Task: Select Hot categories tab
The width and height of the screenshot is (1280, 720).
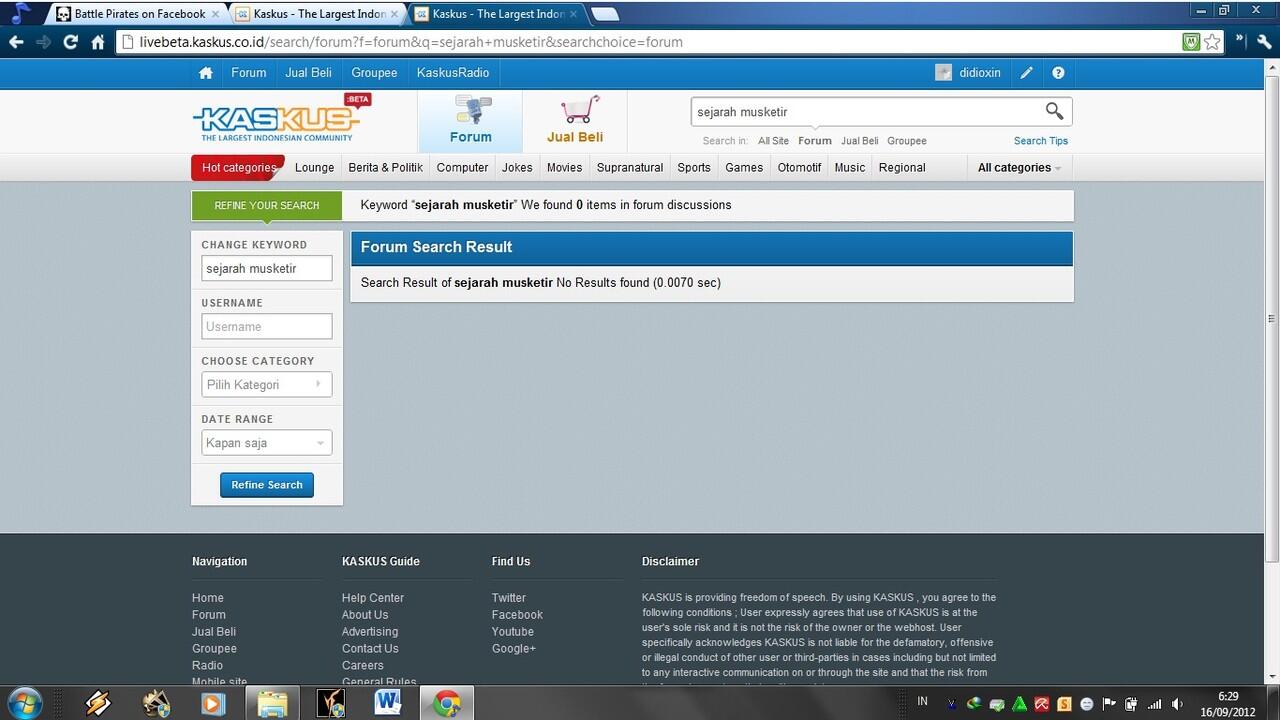Action: coord(238,168)
